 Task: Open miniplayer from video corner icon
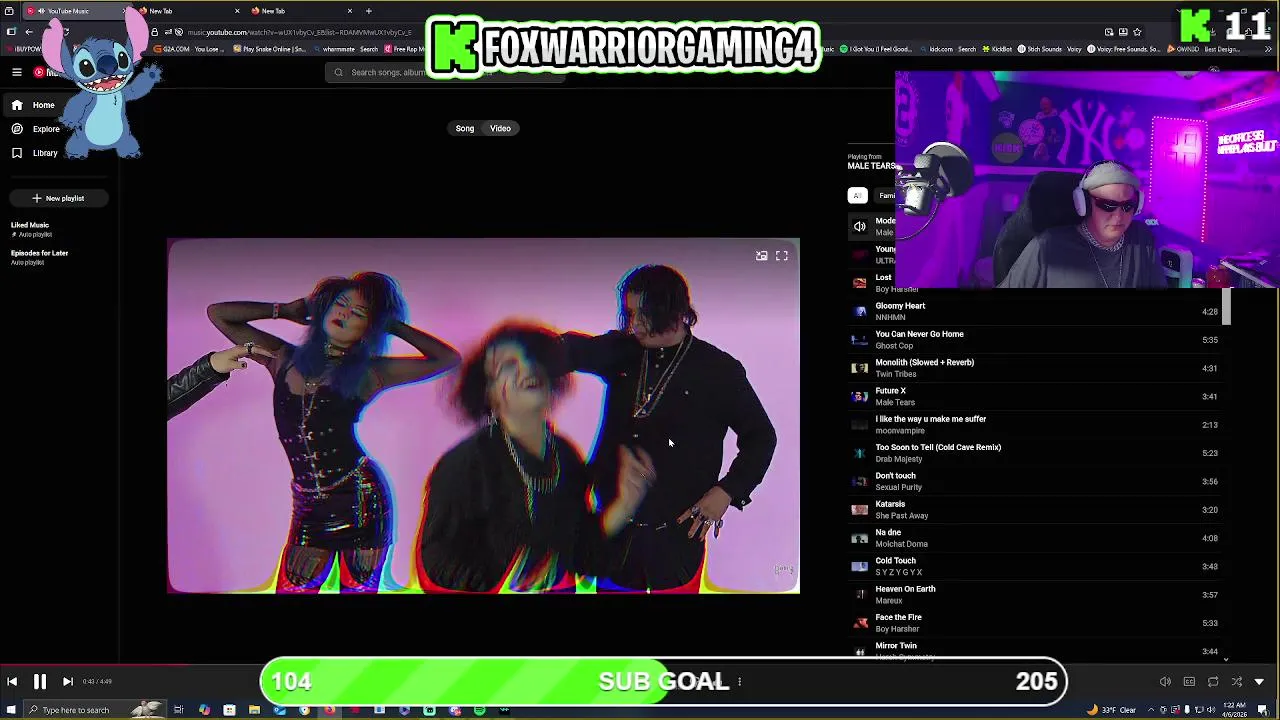(x=762, y=256)
